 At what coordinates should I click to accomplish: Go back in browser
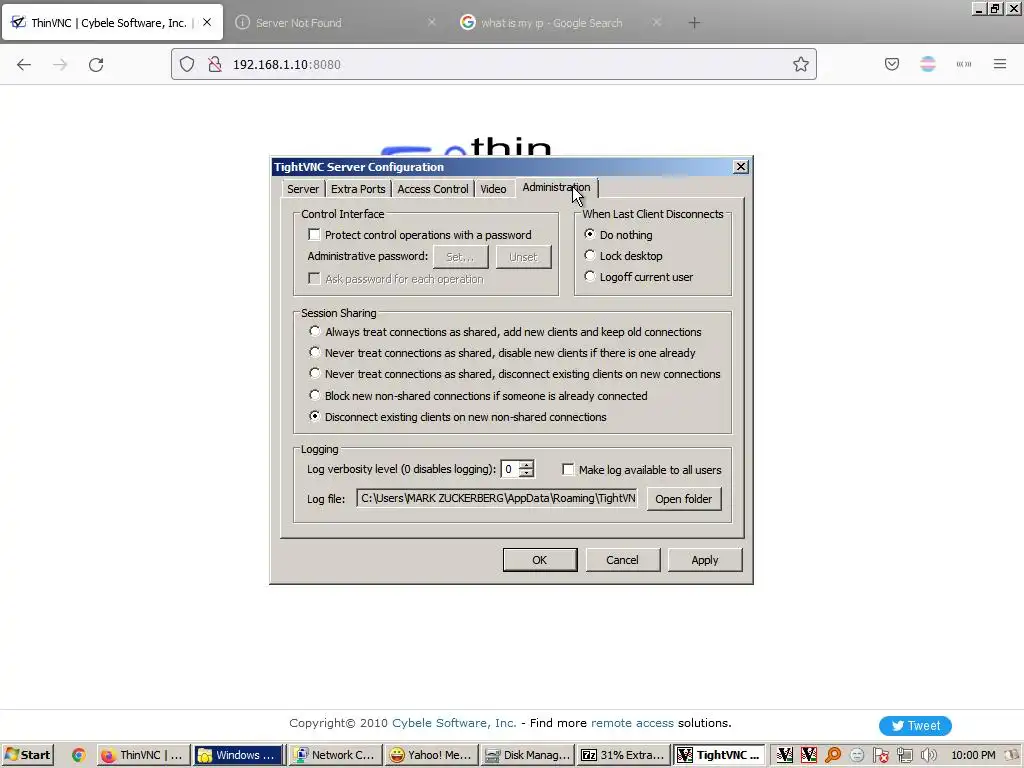pyautogui.click(x=24, y=64)
